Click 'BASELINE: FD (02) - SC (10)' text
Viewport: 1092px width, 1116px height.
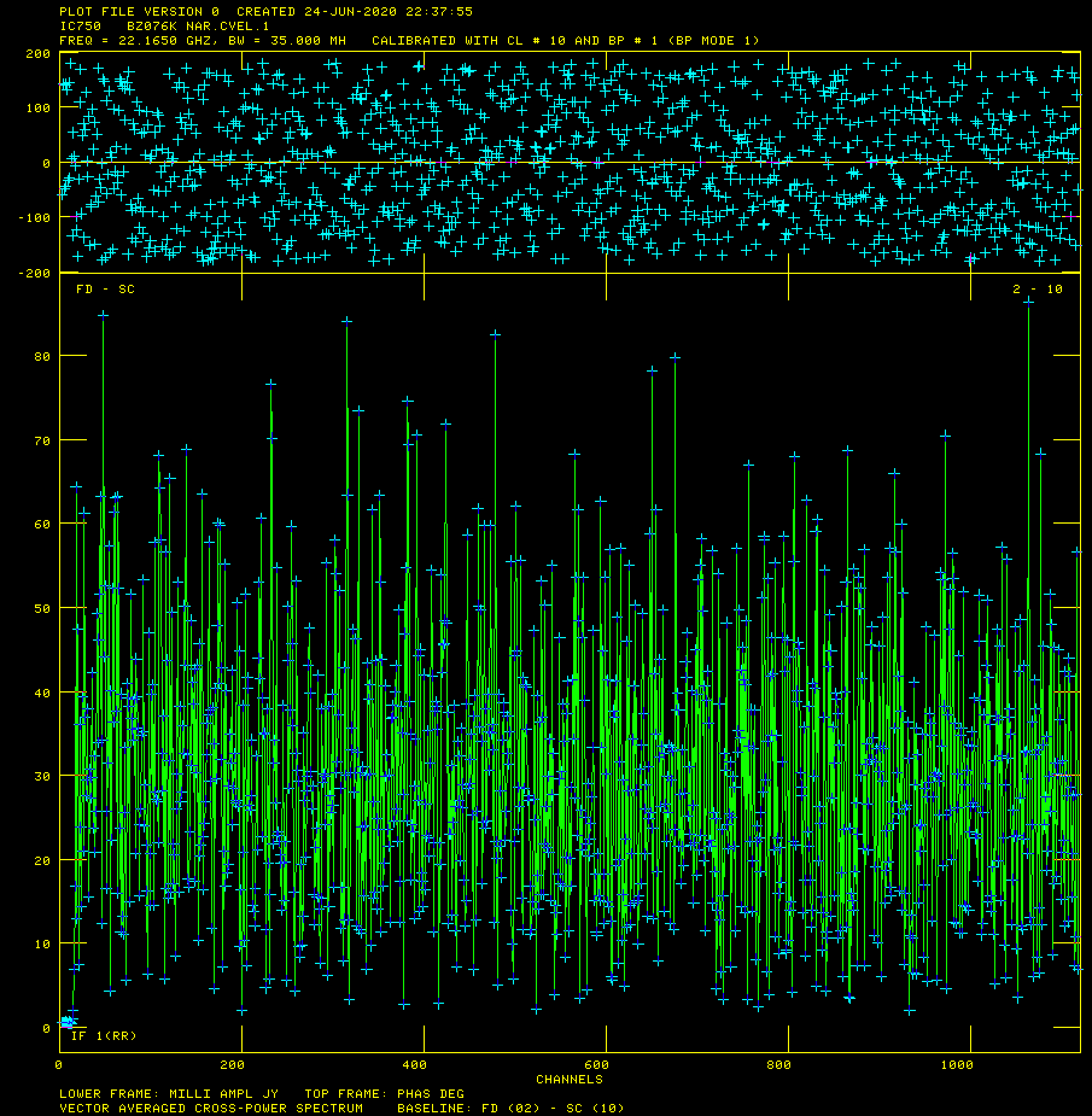tap(510, 1108)
